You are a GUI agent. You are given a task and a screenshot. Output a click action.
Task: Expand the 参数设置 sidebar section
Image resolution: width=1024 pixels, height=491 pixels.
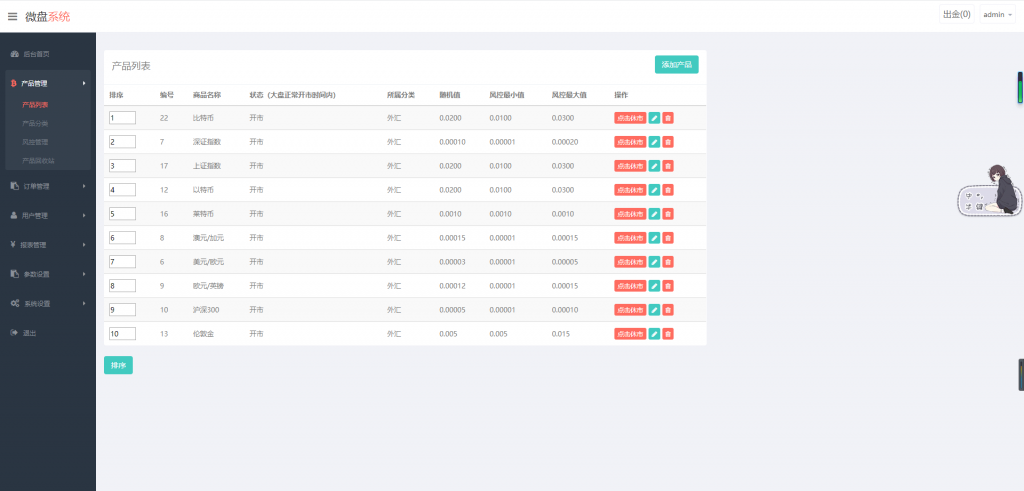[48, 274]
